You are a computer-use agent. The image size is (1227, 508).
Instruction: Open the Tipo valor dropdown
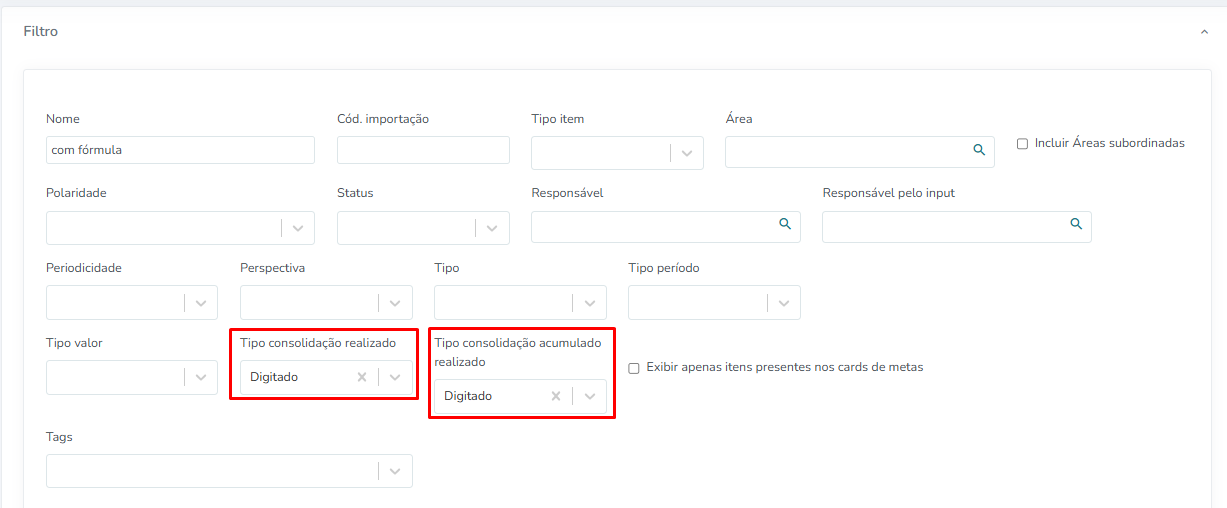[201, 377]
